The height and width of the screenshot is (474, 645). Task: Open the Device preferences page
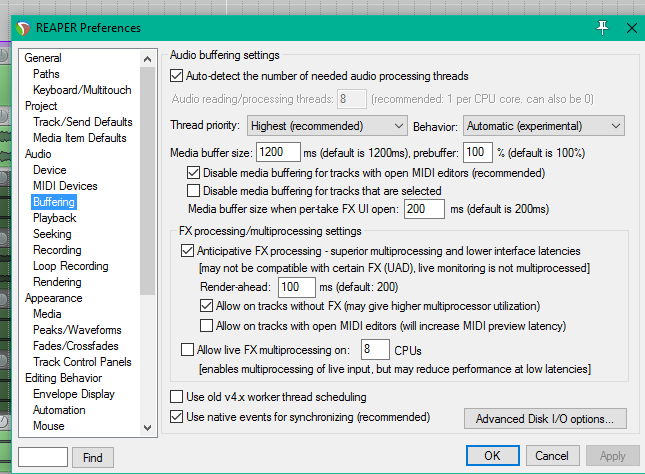[50, 170]
